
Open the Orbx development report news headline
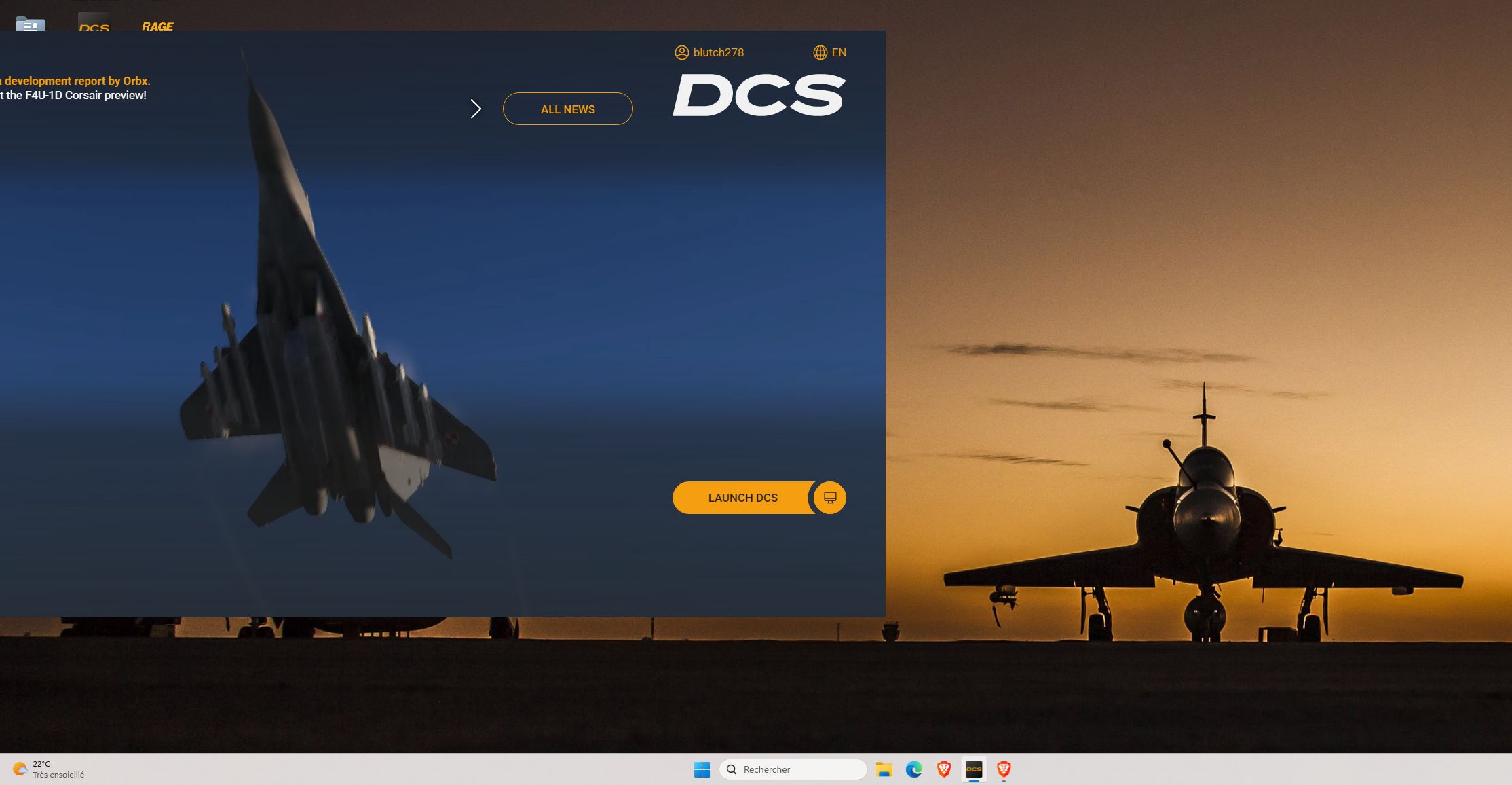[x=75, y=81]
